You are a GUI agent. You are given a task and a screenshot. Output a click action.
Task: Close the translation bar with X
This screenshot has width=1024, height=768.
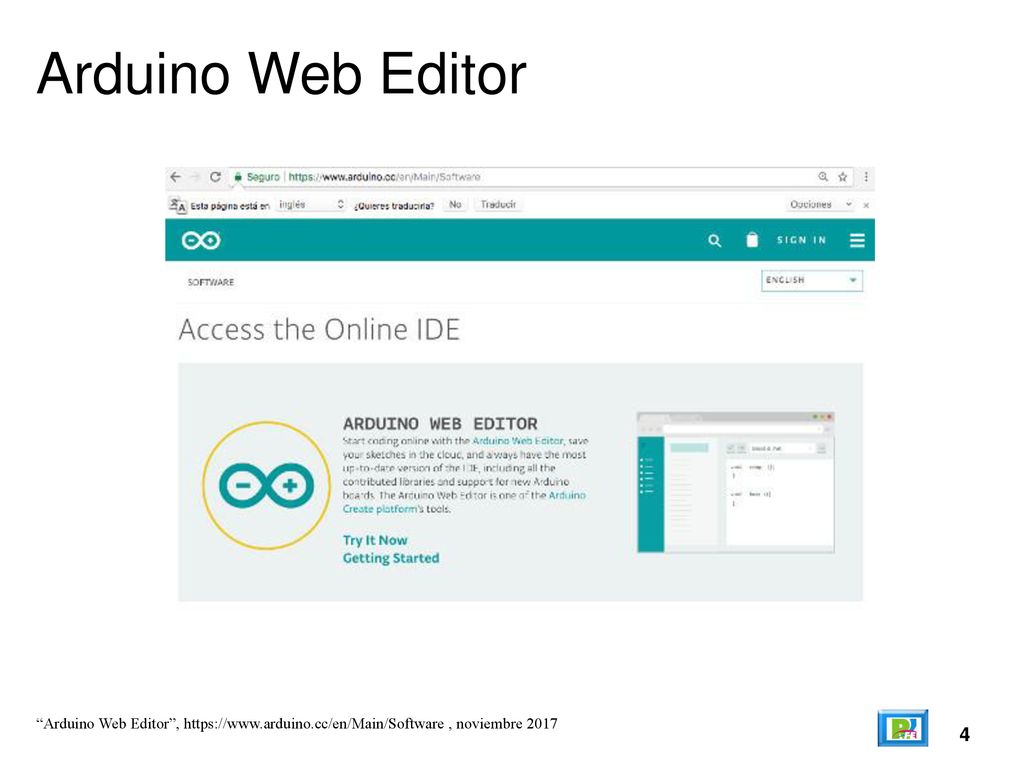866,205
